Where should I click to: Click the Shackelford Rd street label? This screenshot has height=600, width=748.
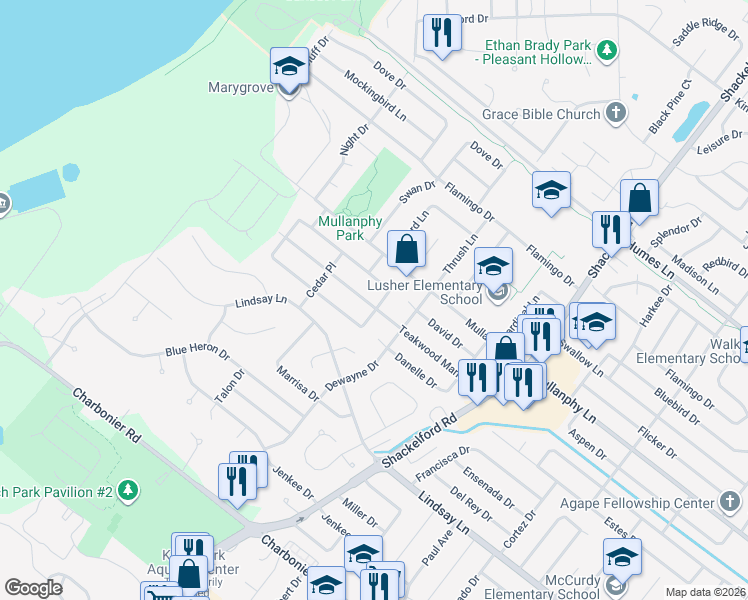pyautogui.click(x=417, y=435)
